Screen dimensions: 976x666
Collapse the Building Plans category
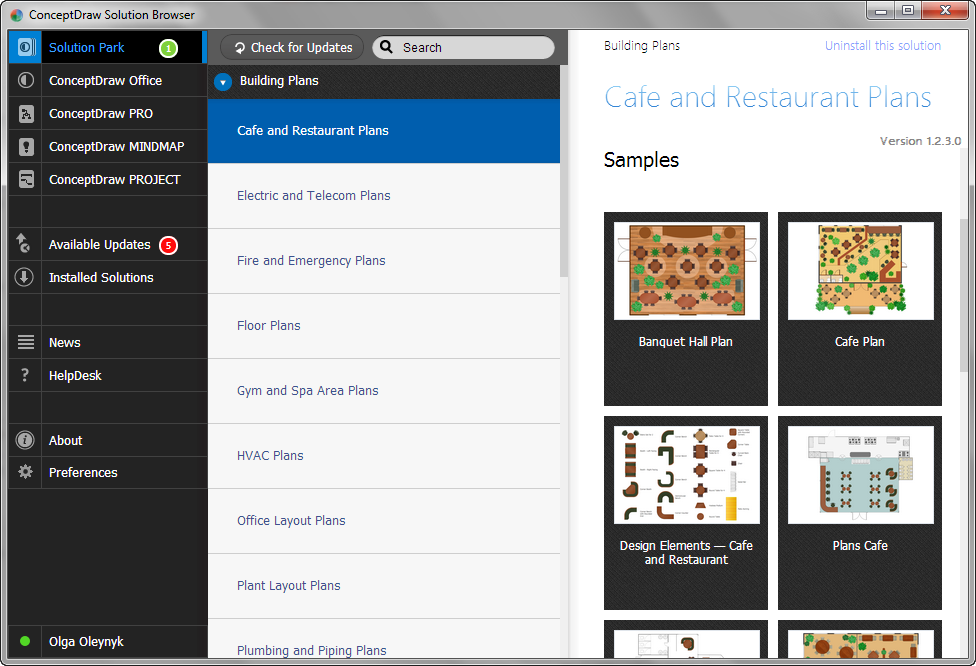click(223, 82)
